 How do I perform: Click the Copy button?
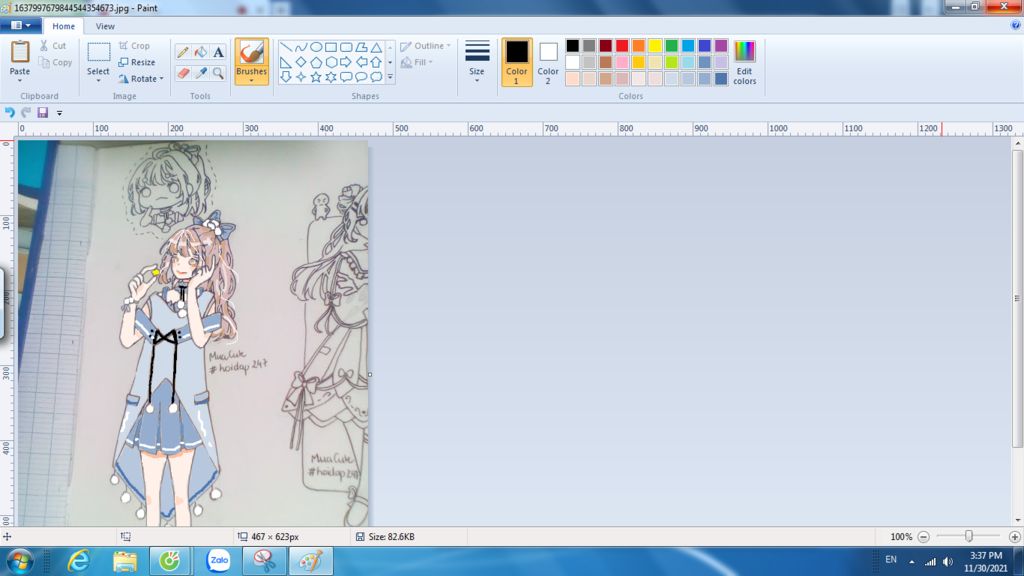[55, 63]
